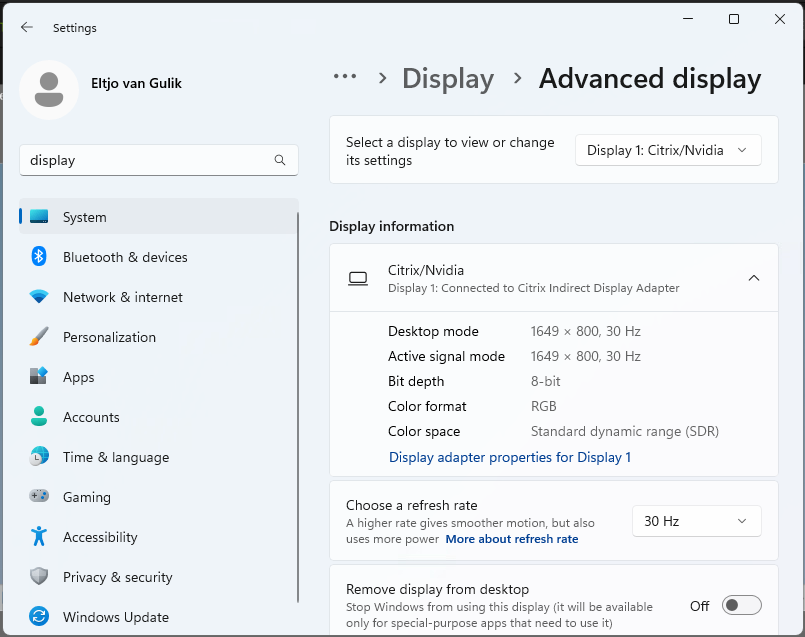Collapse the Citrix/Nvidia display information section
The height and width of the screenshot is (637, 805).
point(754,278)
